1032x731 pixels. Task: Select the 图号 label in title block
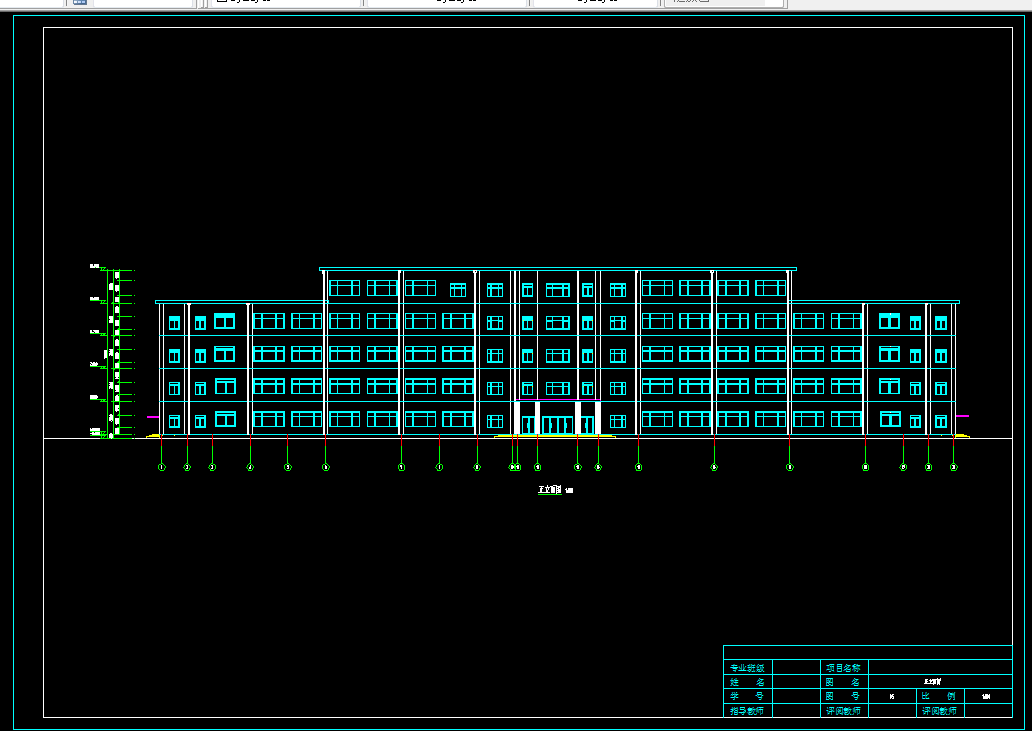(843, 696)
